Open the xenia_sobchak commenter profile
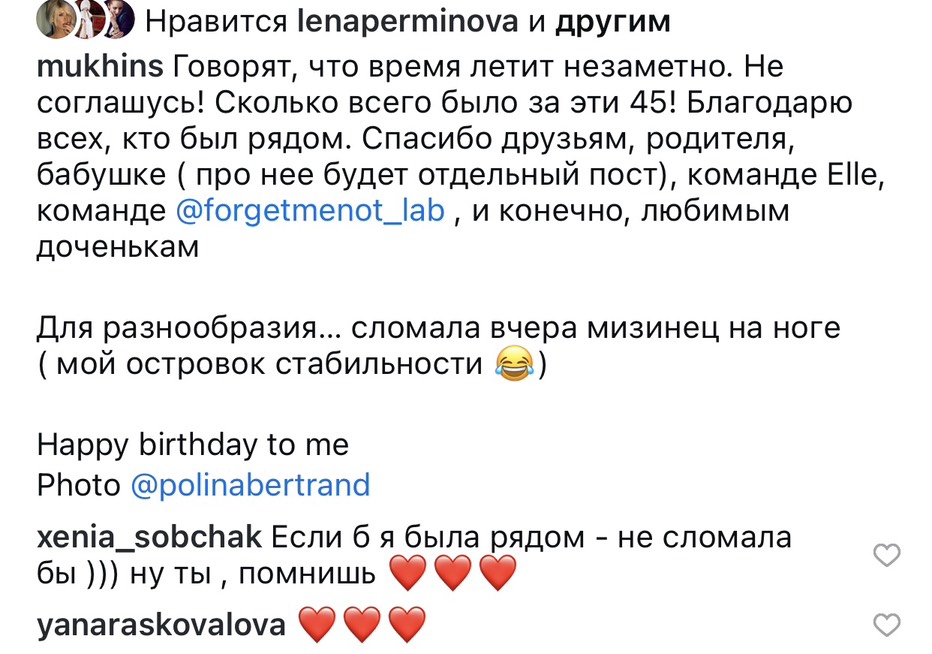 pyautogui.click(x=149, y=537)
